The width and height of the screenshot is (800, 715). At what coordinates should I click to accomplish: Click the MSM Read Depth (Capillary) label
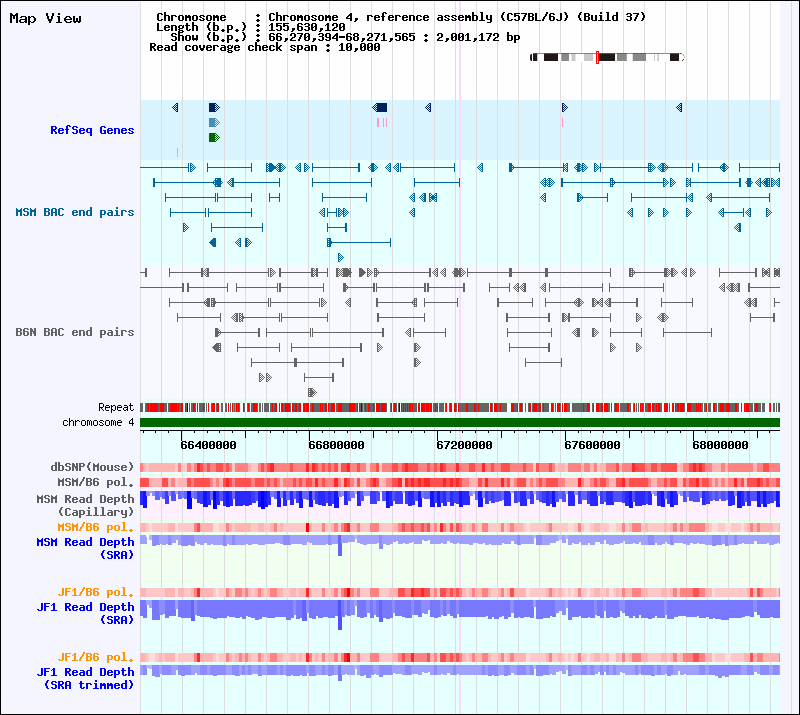(85, 505)
